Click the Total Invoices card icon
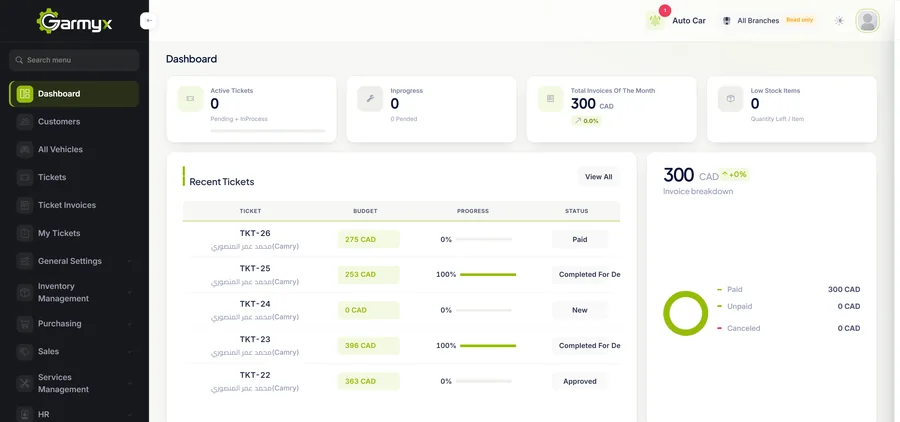The height and width of the screenshot is (422, 900). (x=550, y=99)
